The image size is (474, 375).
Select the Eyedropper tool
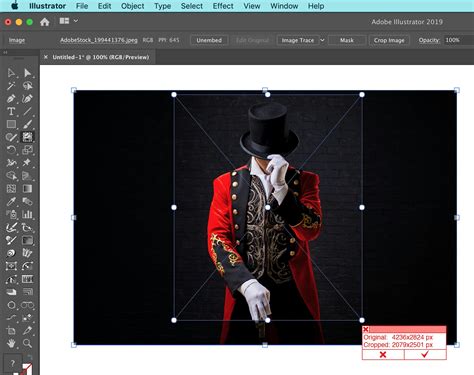pyautogui.click(x=11, y=201)
